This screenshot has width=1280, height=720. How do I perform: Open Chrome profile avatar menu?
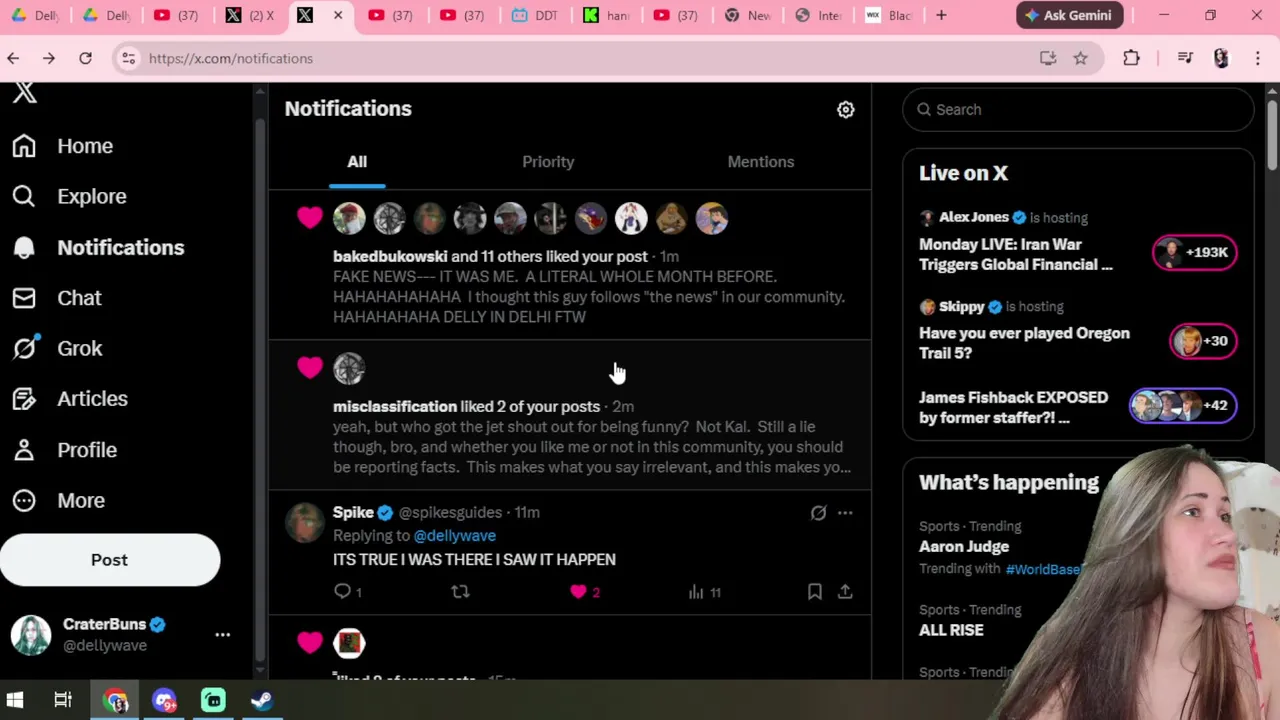tap(1221, 58)
